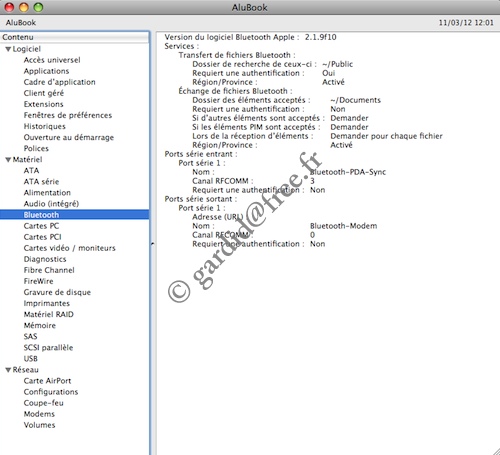Screen dimensions: 500x455
Task: Click Bluetooth version value 2.1.9f10
Action: point(320,37)
